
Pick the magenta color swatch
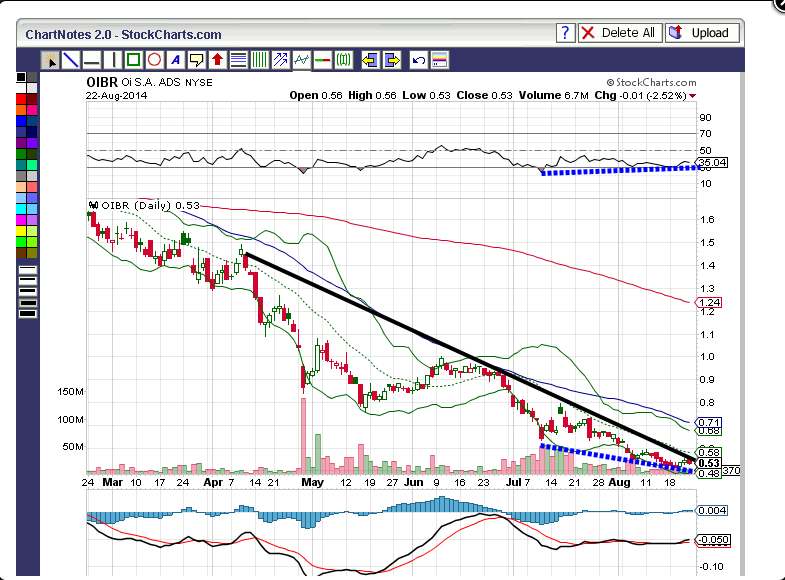click(x=21, y=220)
